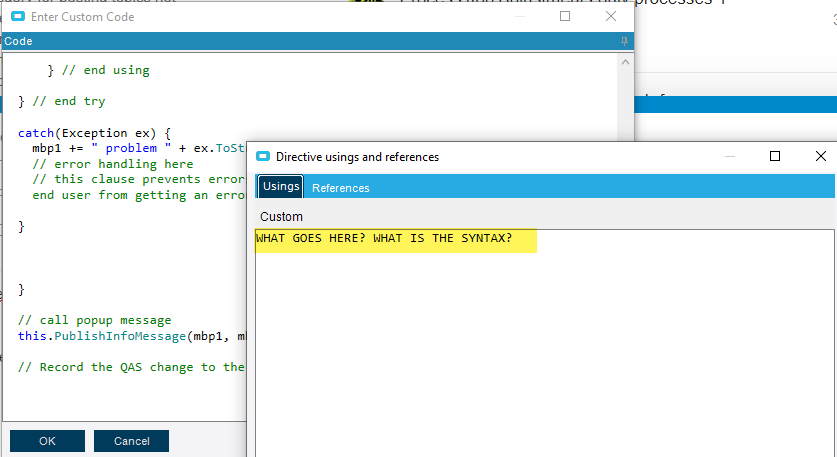Image resolution: width=837 pixels, height=457 pixels.
Task: Minimize the Enter Custom Code window
Action: coord(519,16)
